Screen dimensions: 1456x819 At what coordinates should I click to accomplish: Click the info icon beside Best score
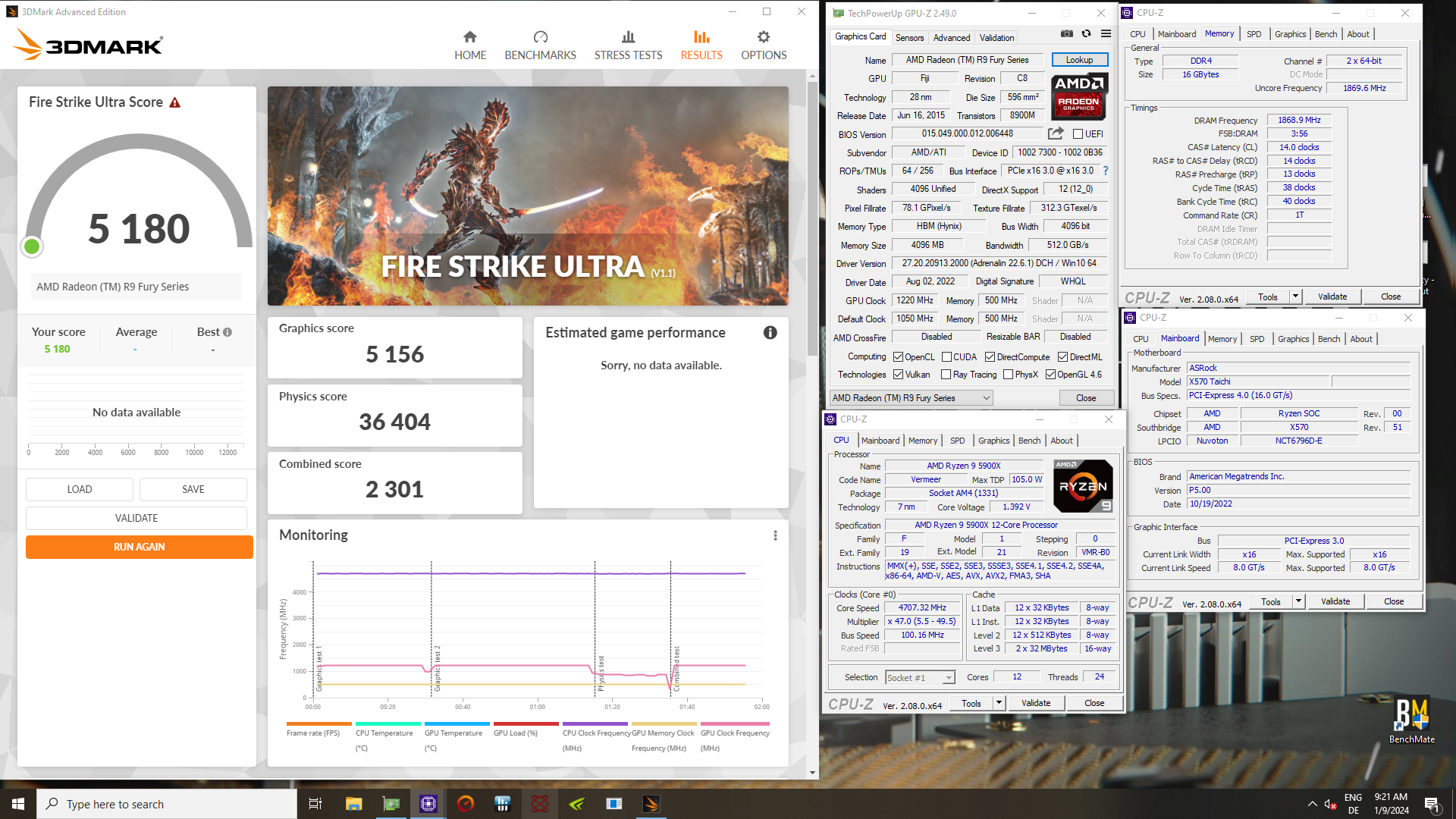227,332
